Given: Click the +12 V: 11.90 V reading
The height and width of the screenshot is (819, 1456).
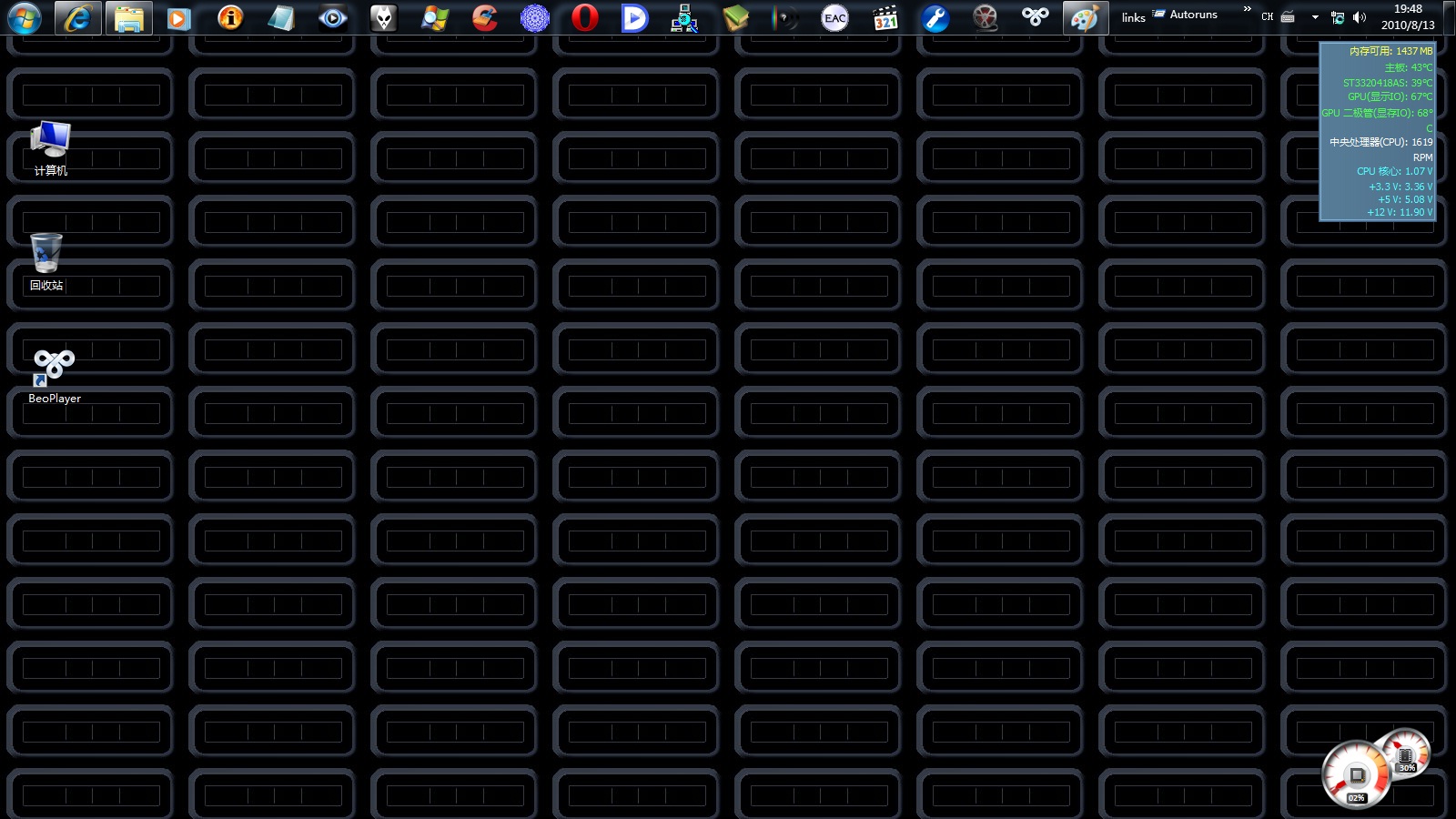Looking at the screenshot, I should point(1400,212).
